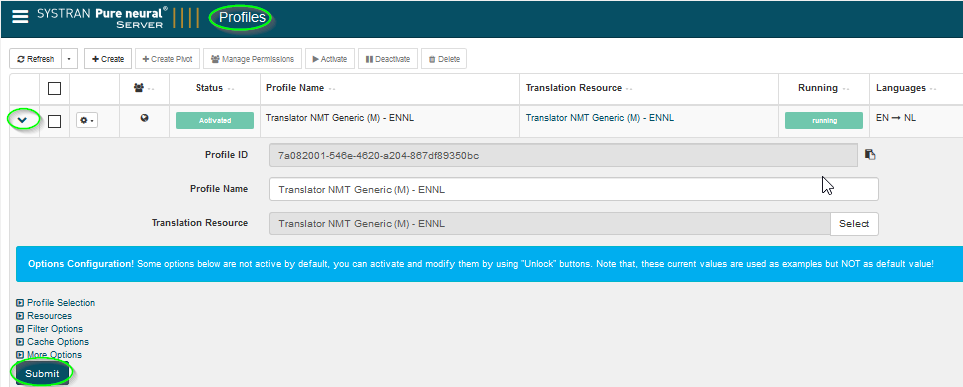963x387 pixels.
Task: Tick the Translator NMT Generic row checkbox
Action: (55, 121)
